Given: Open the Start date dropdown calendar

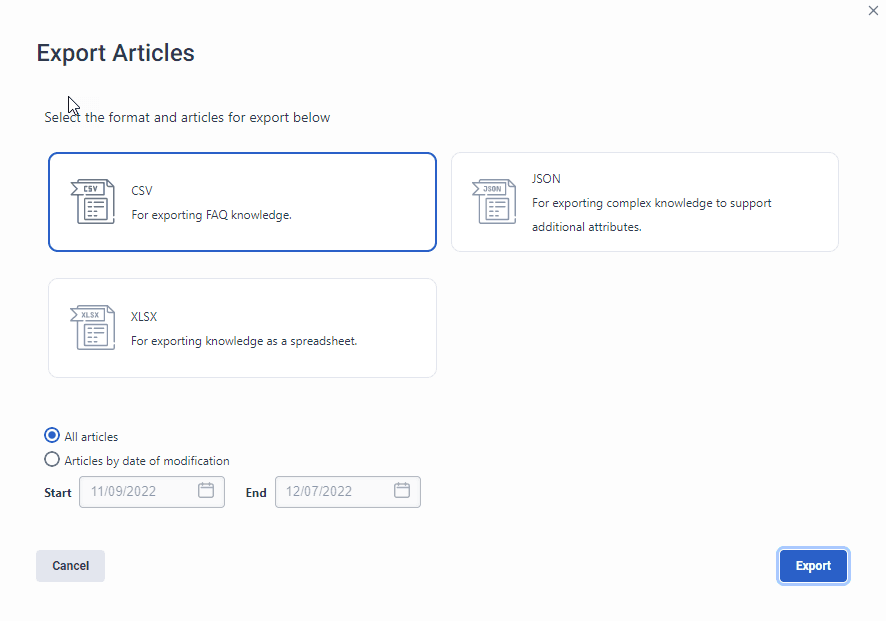Looking at the screenshot, I should pyautogui.click(x=206, y=491).
